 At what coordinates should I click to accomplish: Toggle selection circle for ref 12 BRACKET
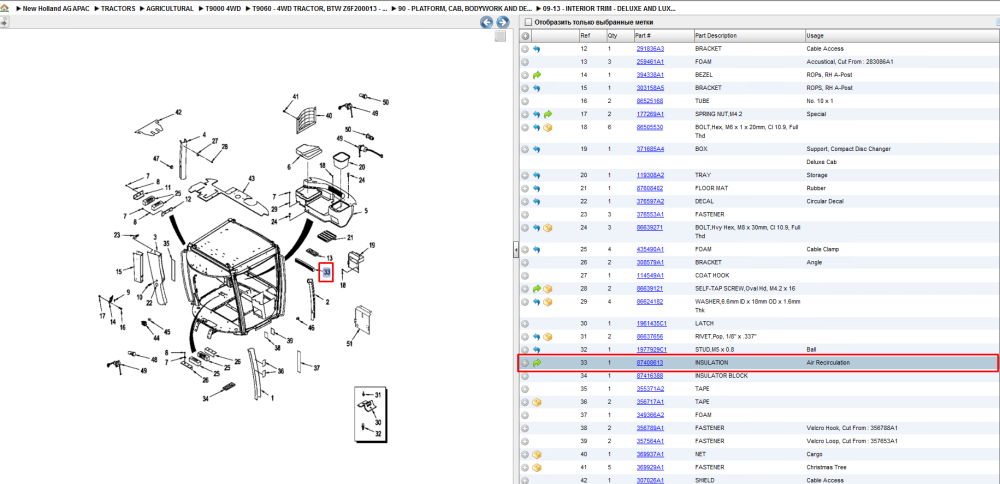click(525, 48)
